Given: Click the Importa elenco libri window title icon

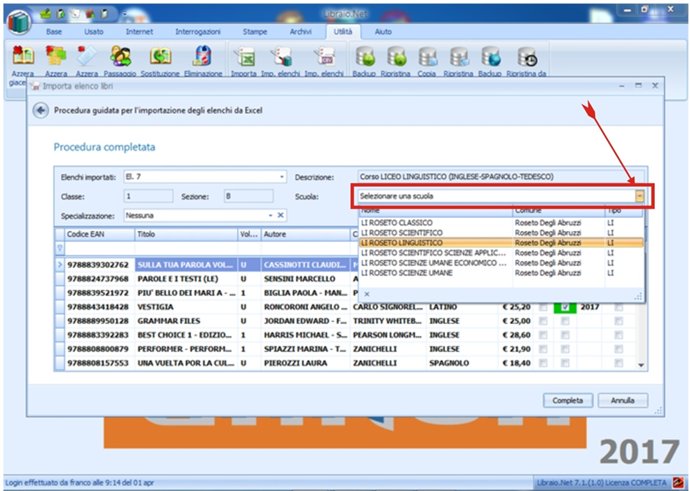Looking at the screenshot, I should [36, 86].
